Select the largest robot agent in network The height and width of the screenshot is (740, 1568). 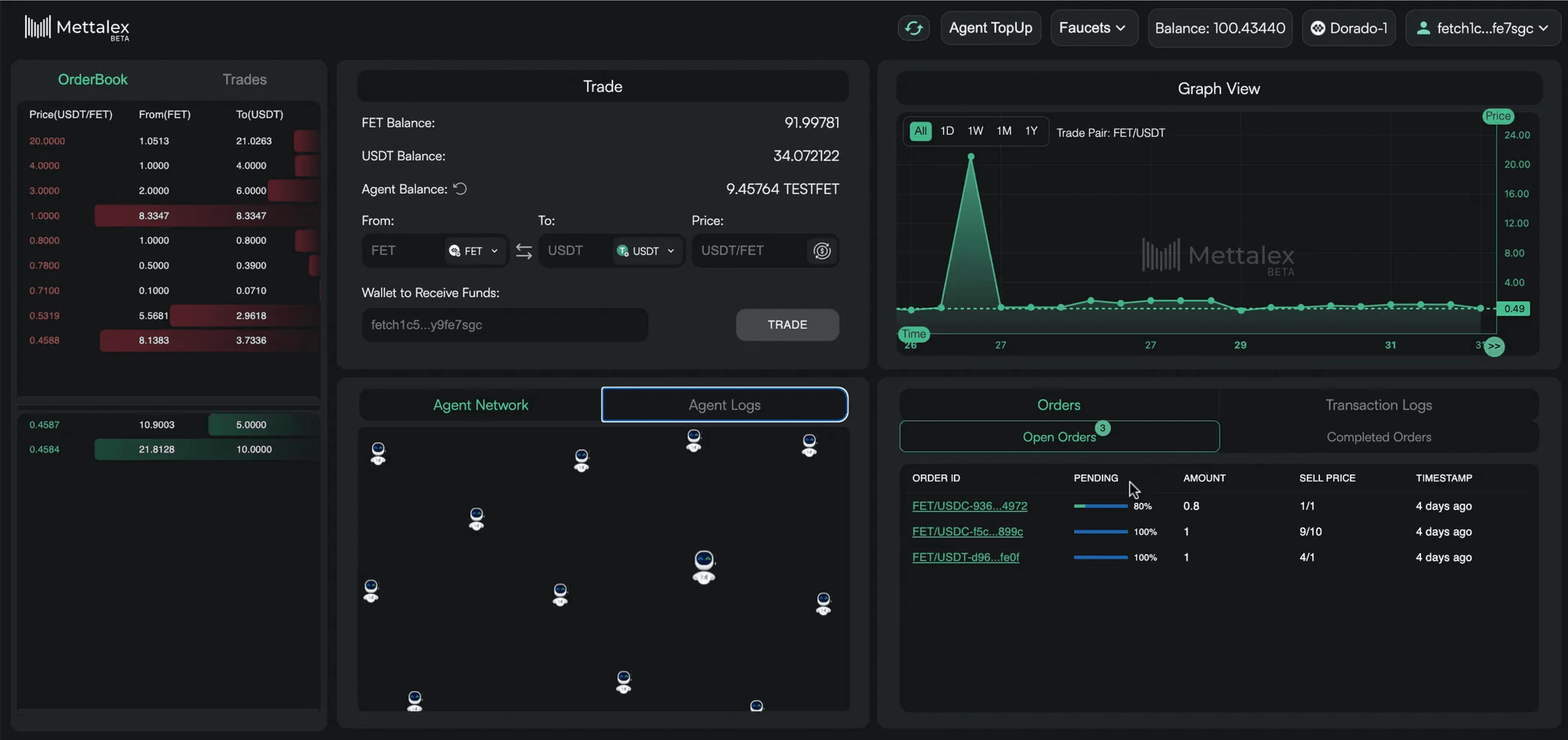click(x=704, y=566)
